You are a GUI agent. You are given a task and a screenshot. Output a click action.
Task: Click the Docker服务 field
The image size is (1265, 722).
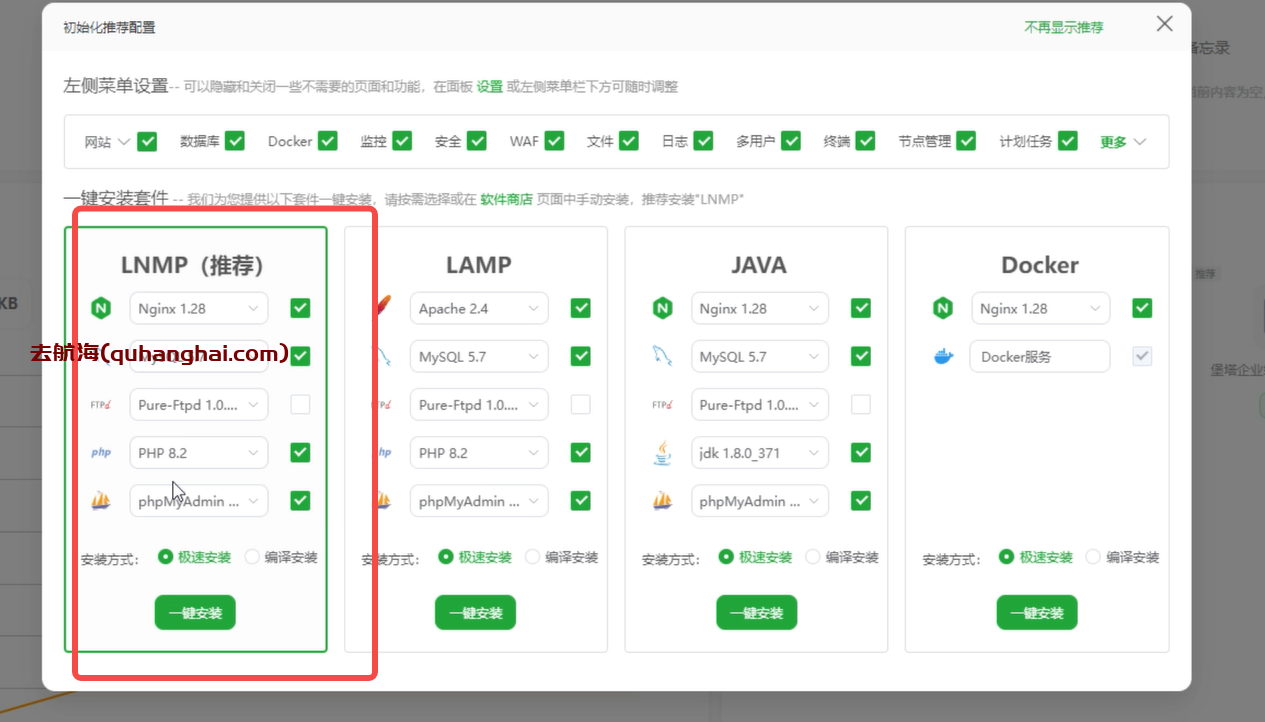[1040, 357]
